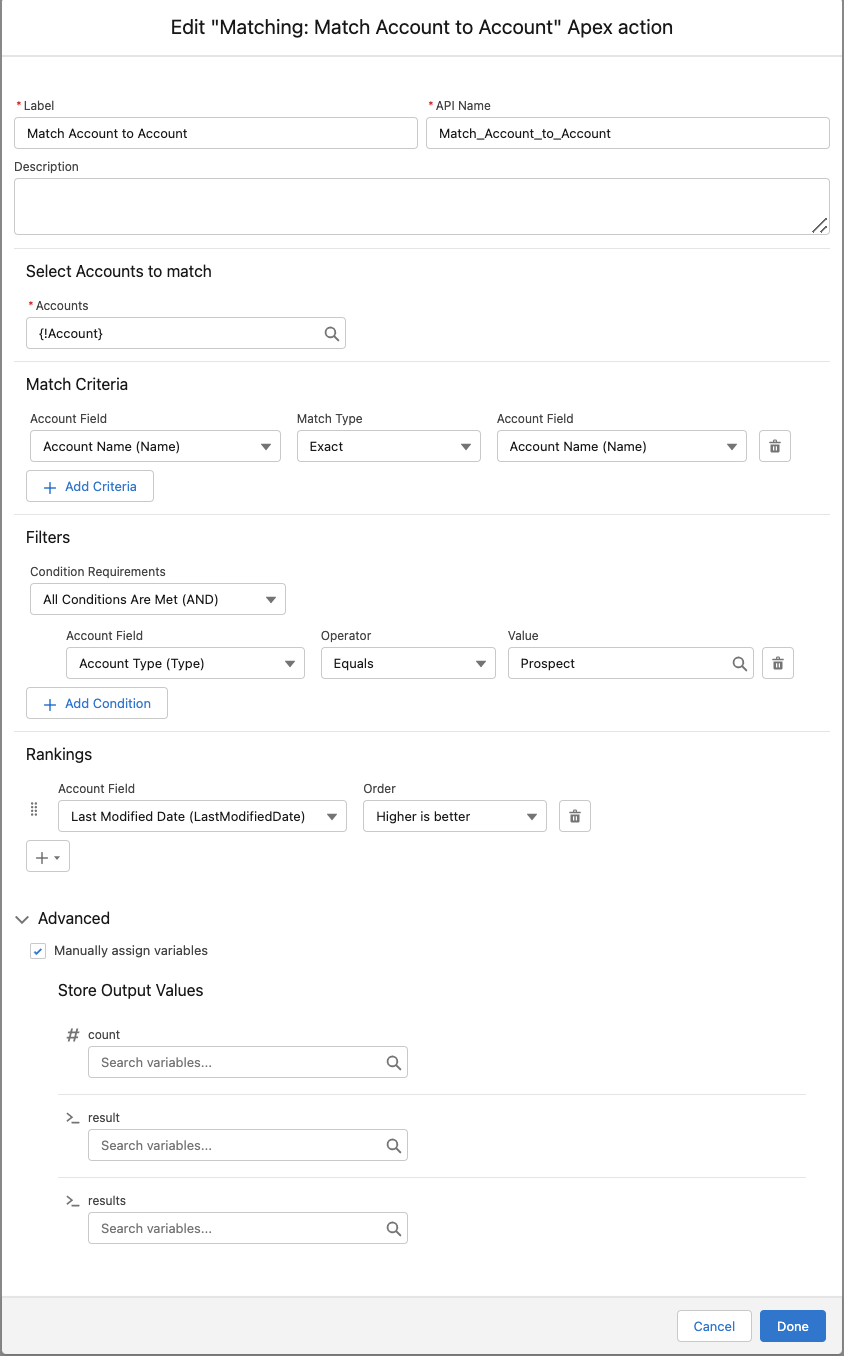
Task: Click search icon in Prospect value field
Action: (740, 664)
